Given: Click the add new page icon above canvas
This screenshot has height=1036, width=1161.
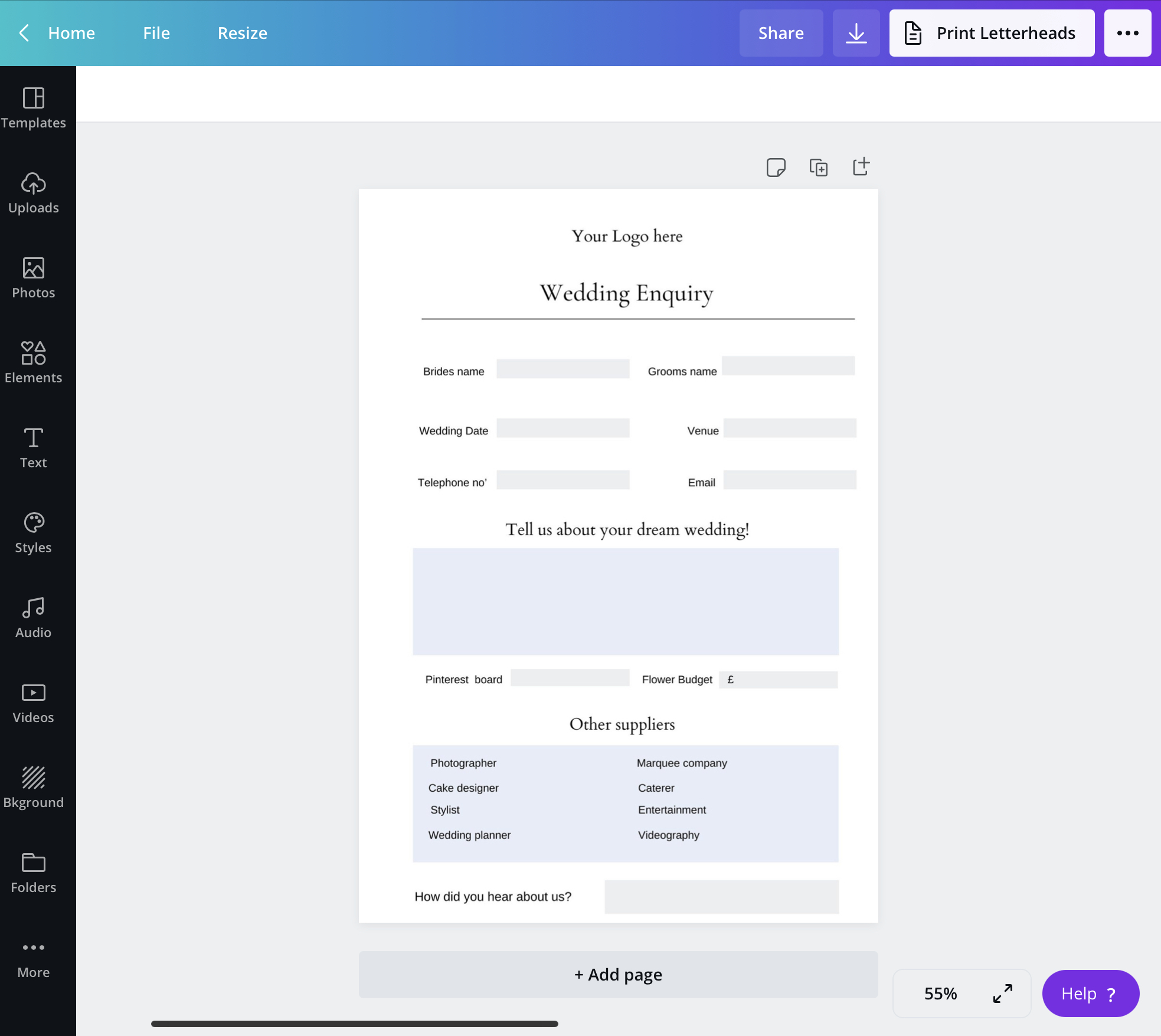Looking at the screenshot, I should tap(861, 167).
